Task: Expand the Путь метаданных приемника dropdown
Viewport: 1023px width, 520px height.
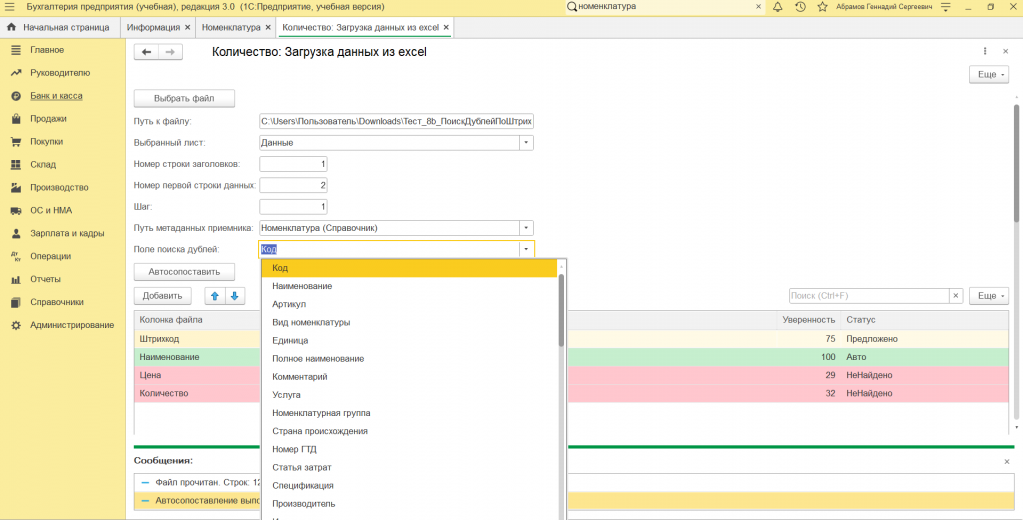Action: click(526, 228)
